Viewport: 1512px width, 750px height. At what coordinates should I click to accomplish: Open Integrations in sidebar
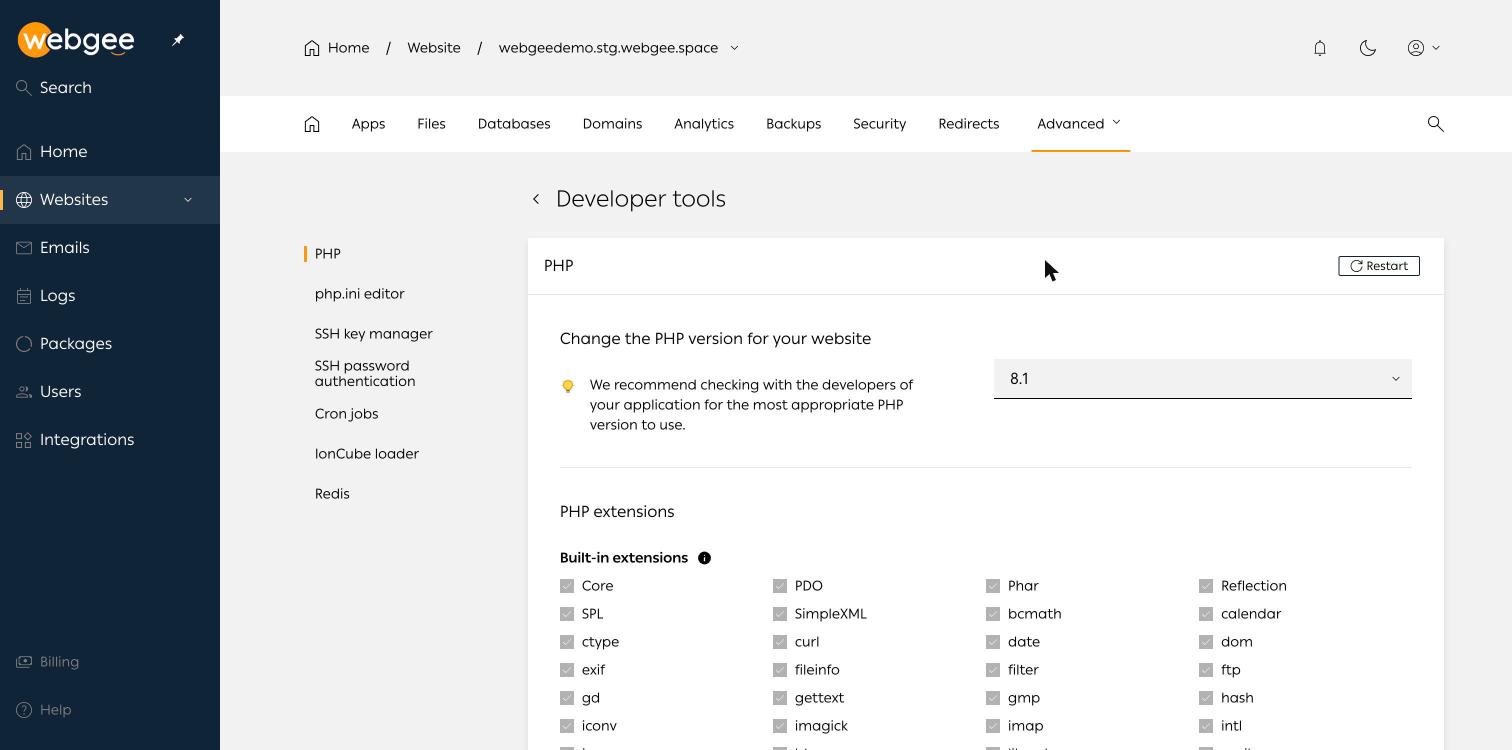[110, 440]
